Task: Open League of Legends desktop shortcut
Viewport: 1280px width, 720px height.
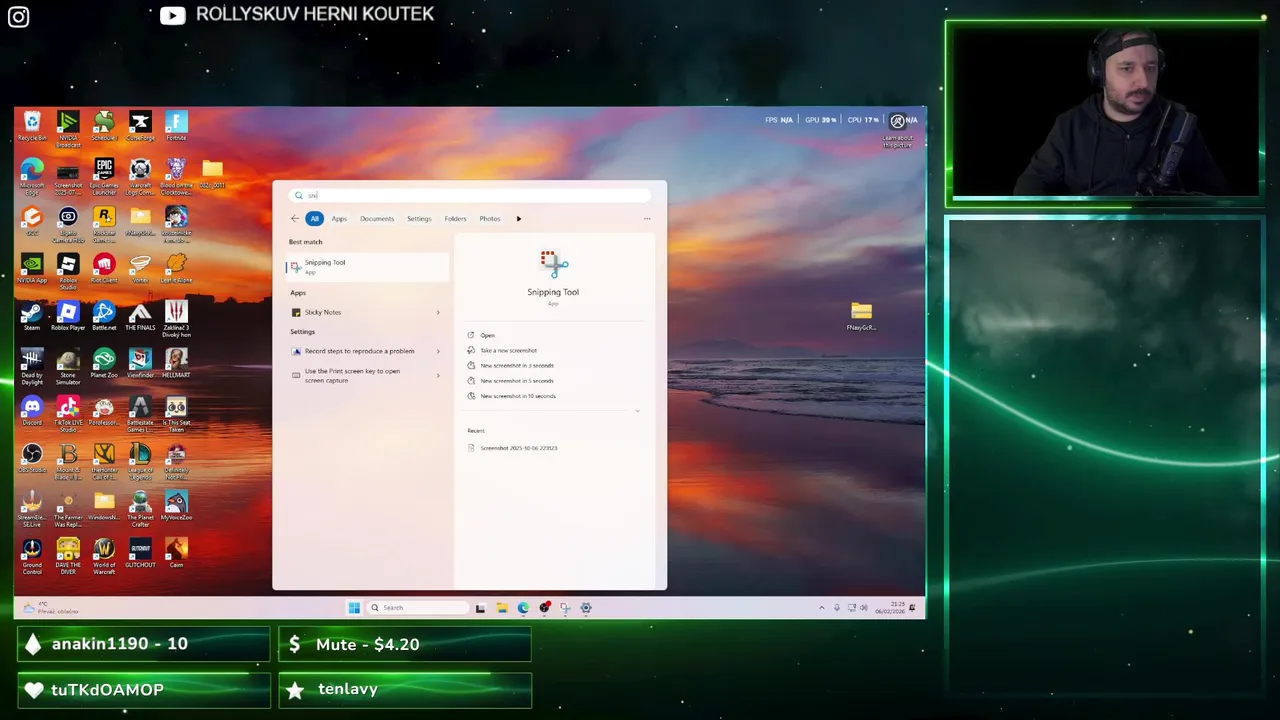Action: (140, 462)
